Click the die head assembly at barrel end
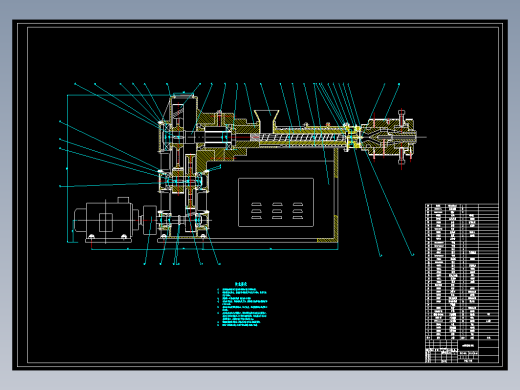Image resolution: width=520 pixels, height=390 pixels. click(x=389, y=137)
